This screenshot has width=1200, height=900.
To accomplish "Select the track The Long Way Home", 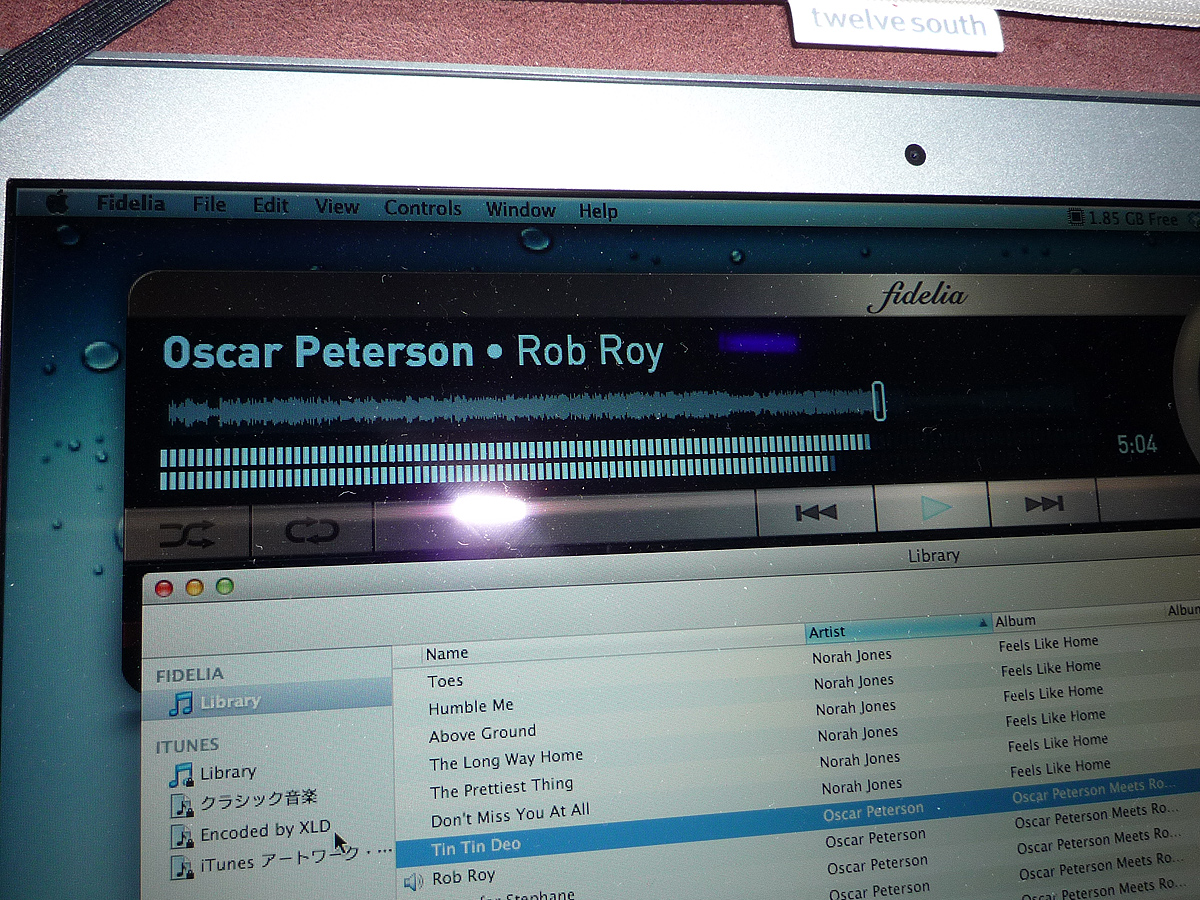I will tap(506, 760).
